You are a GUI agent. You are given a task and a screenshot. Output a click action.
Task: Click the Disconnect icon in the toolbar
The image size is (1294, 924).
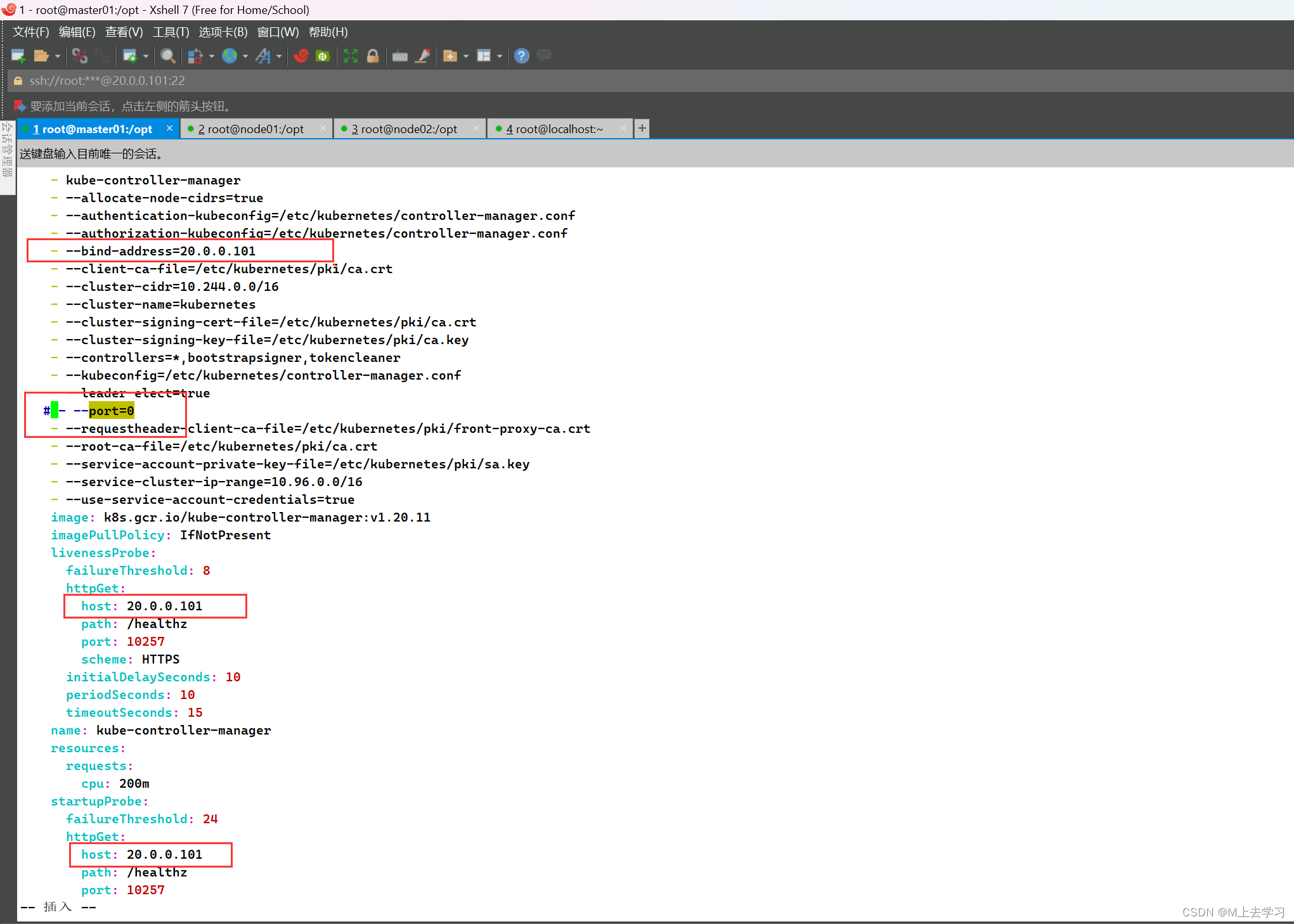point(79,56)
